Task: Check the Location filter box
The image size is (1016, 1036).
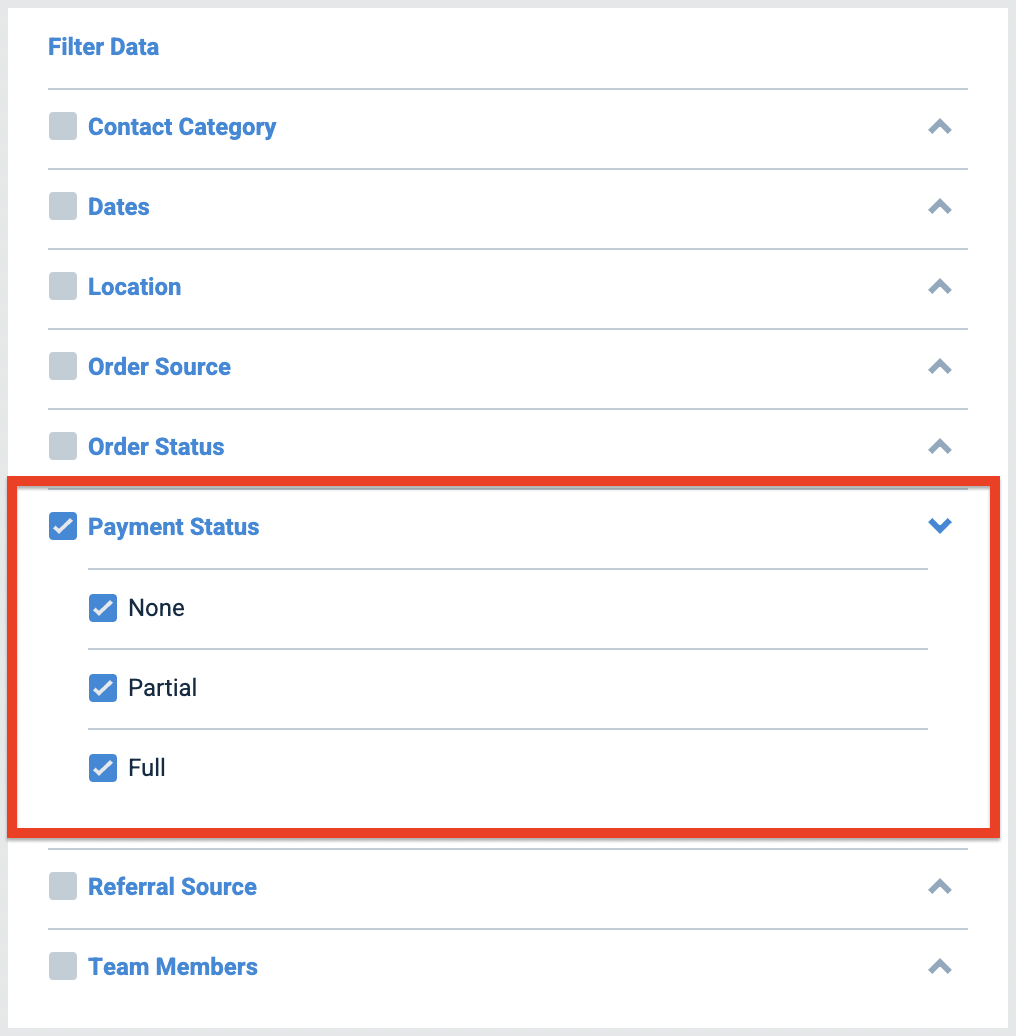Action: coord(62,286)
